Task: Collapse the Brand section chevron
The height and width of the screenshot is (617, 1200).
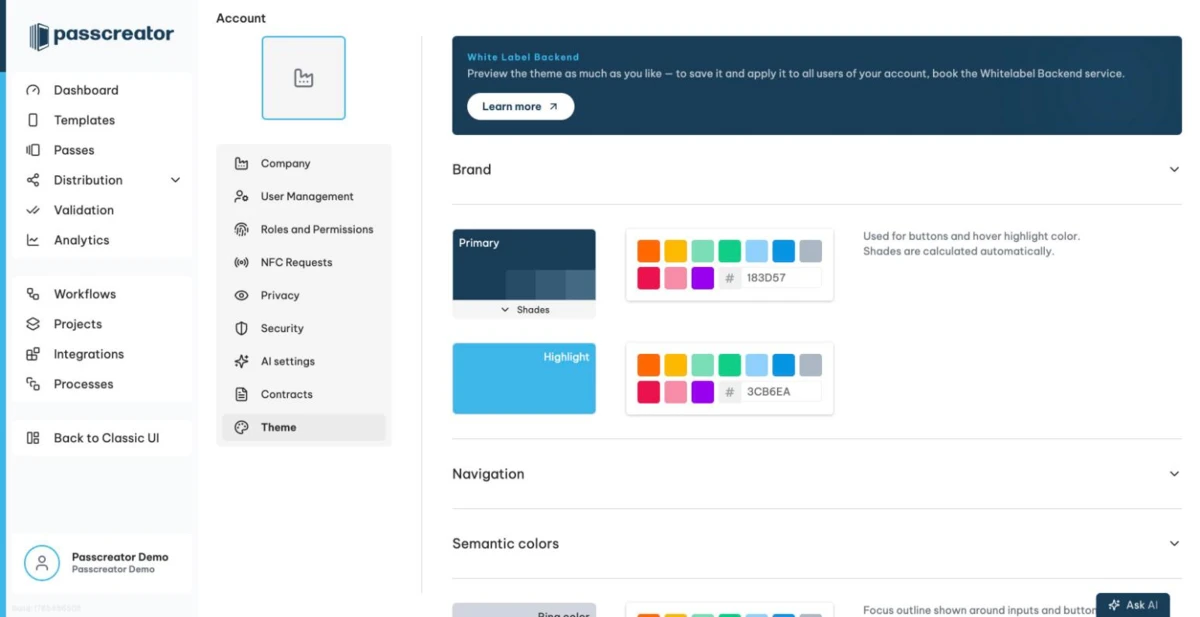Action: tap(1174, 170)
